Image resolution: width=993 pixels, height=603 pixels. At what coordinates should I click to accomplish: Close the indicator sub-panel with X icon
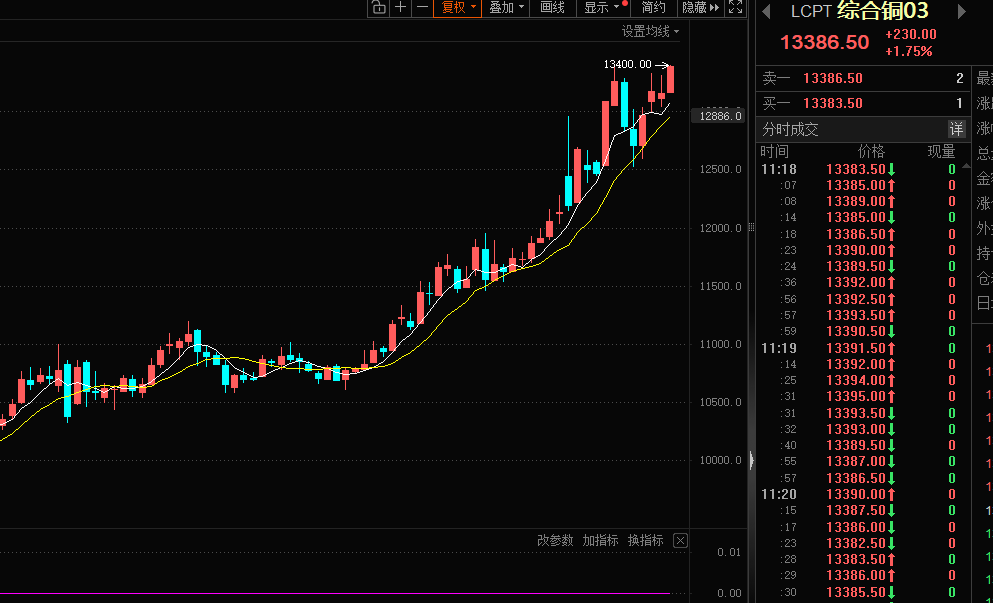click(x=680, y=541)
